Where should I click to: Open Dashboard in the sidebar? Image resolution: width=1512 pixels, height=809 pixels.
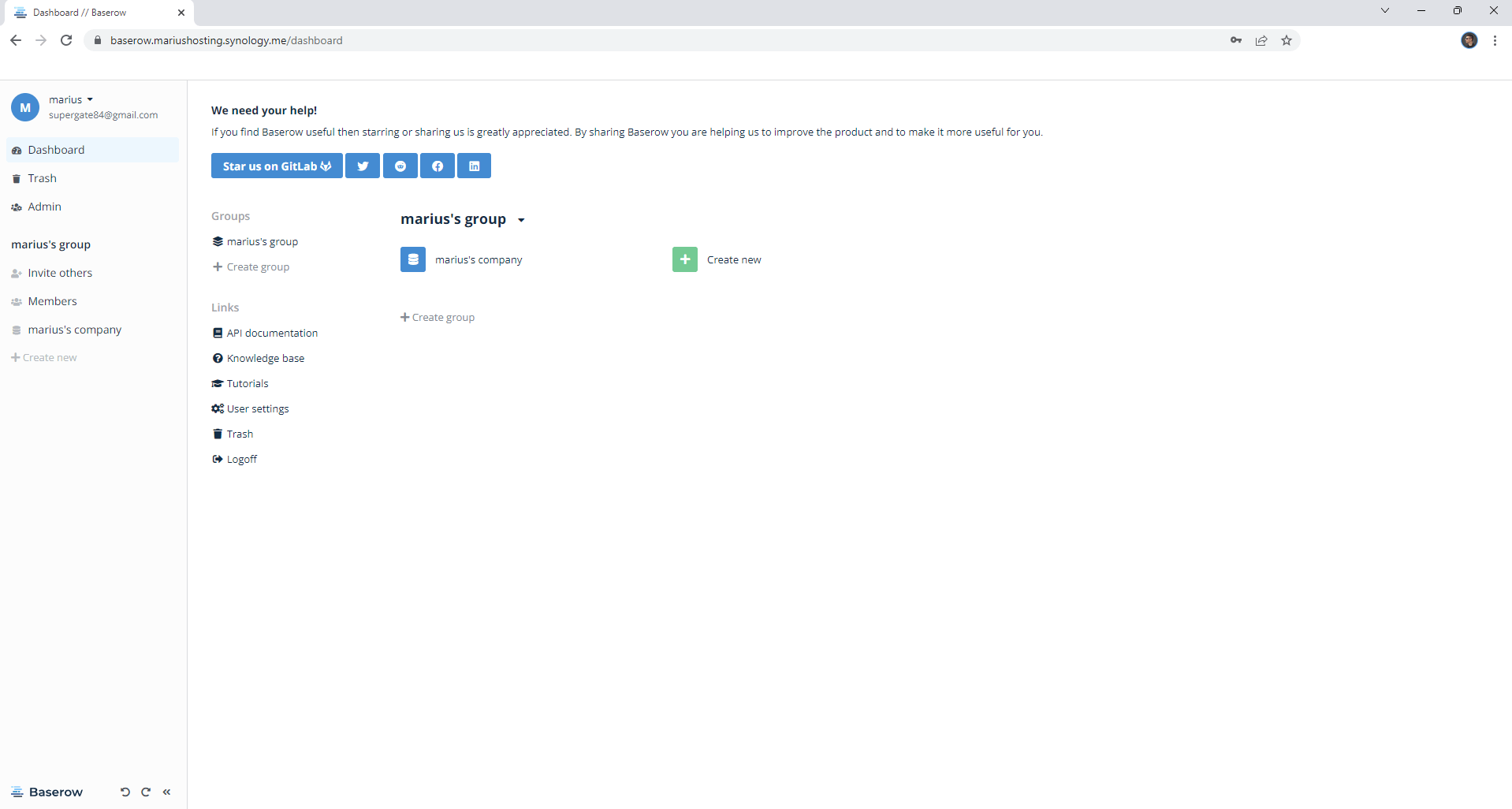pos(93,150)
